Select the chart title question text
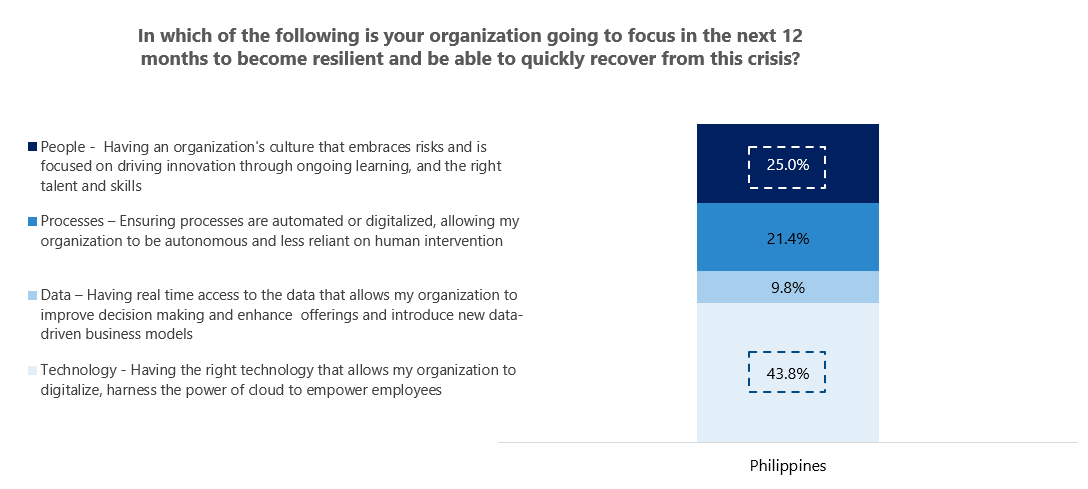Image resolution: width=1088 pixels, height=489 pixels. [x=471, y=47]
